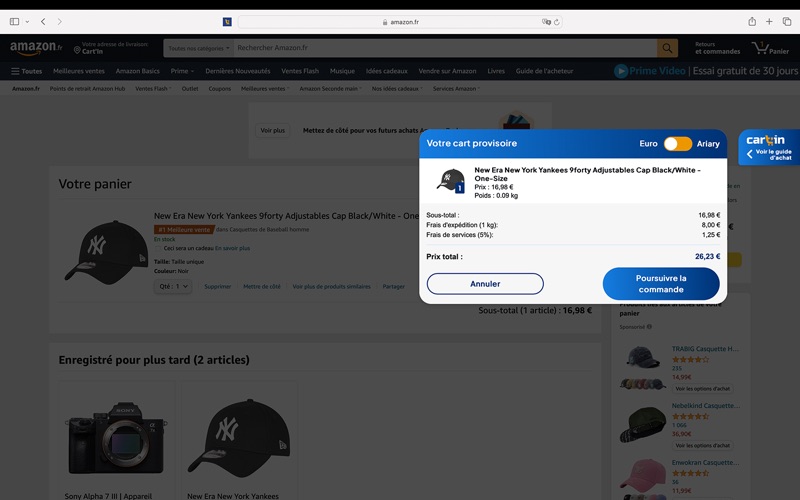Image resolution: width=800 pixels, height=500 pixels.
Task: Open Guide de l'acheteur nav item
Action: click(544, 71)
